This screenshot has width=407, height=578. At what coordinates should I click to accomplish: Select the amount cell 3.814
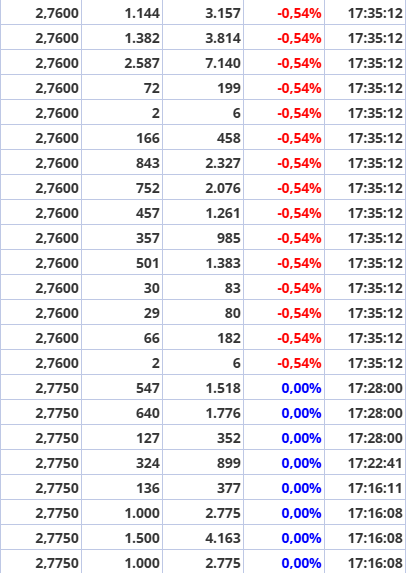(203, 38)
